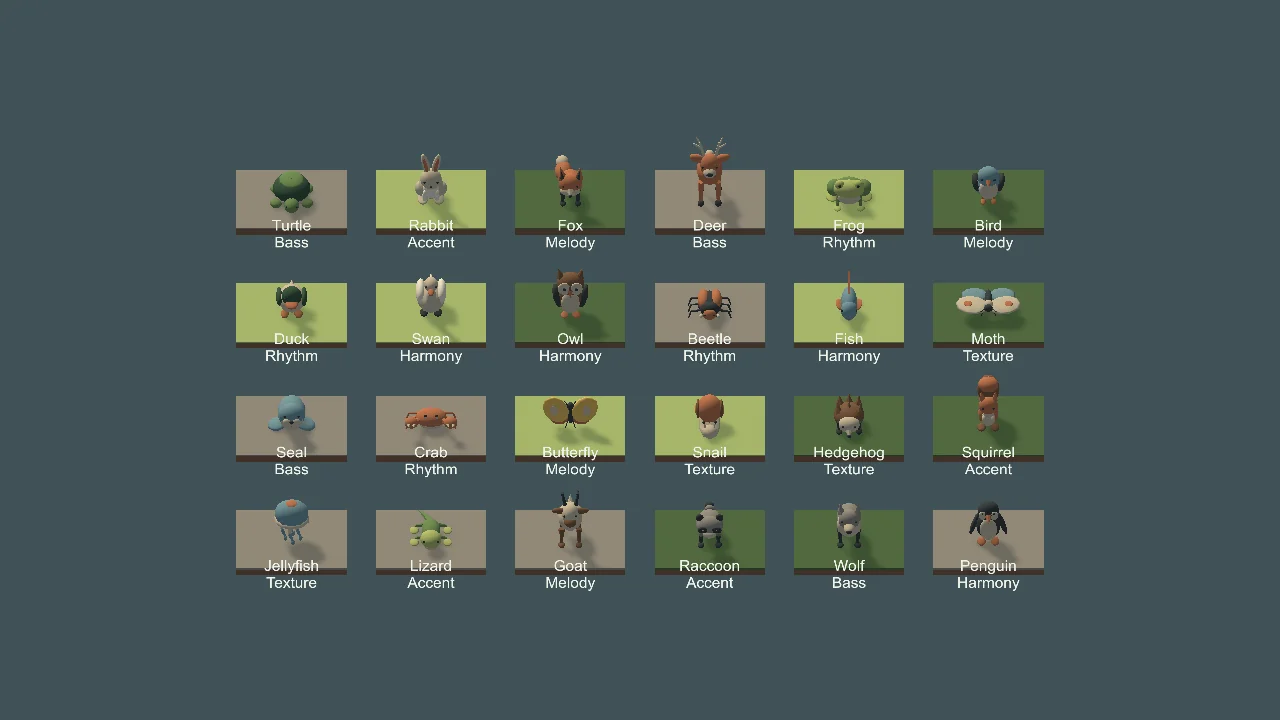Select the green Lizard figure

tap(430, 531)
